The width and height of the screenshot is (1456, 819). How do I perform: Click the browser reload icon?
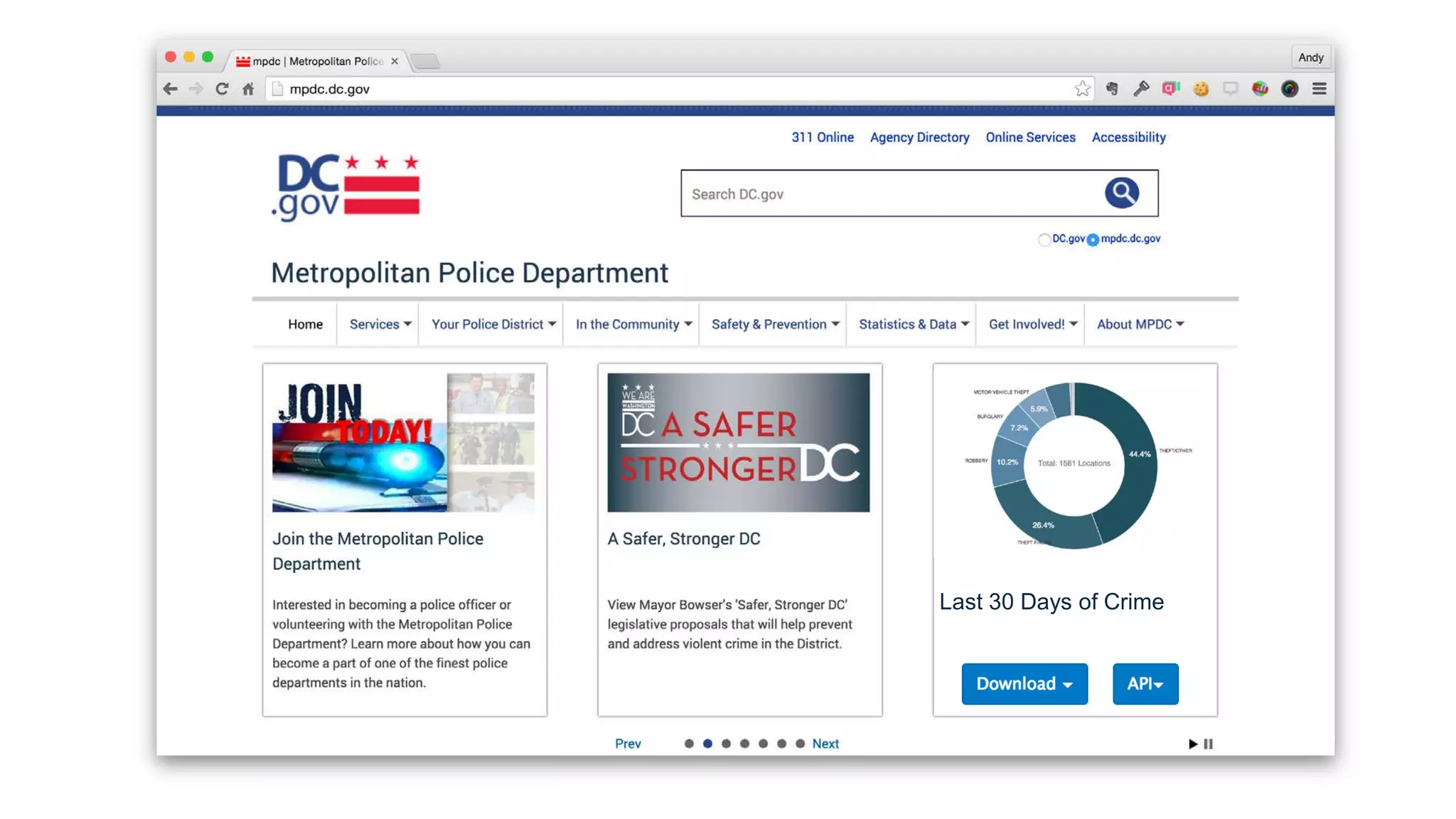[x=222, y=89]
